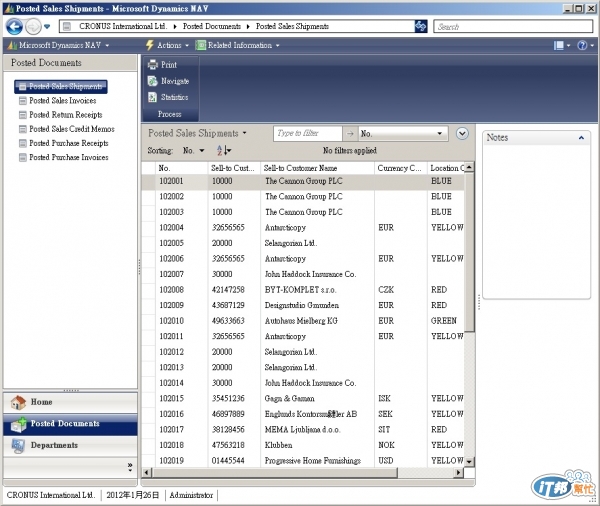
Task: Click the Home navigation button
Action: [x=70, y=402]
